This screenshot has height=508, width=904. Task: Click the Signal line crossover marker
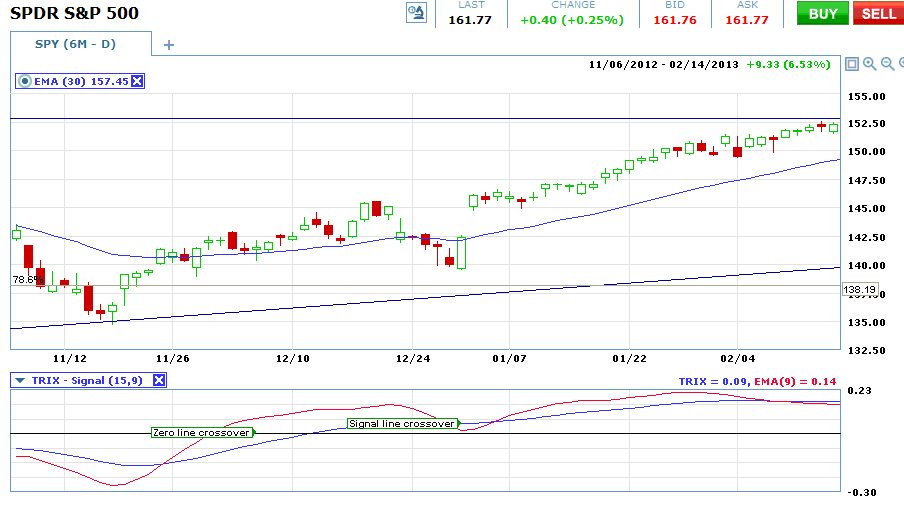pyautogui.click(x=402, y=423)
